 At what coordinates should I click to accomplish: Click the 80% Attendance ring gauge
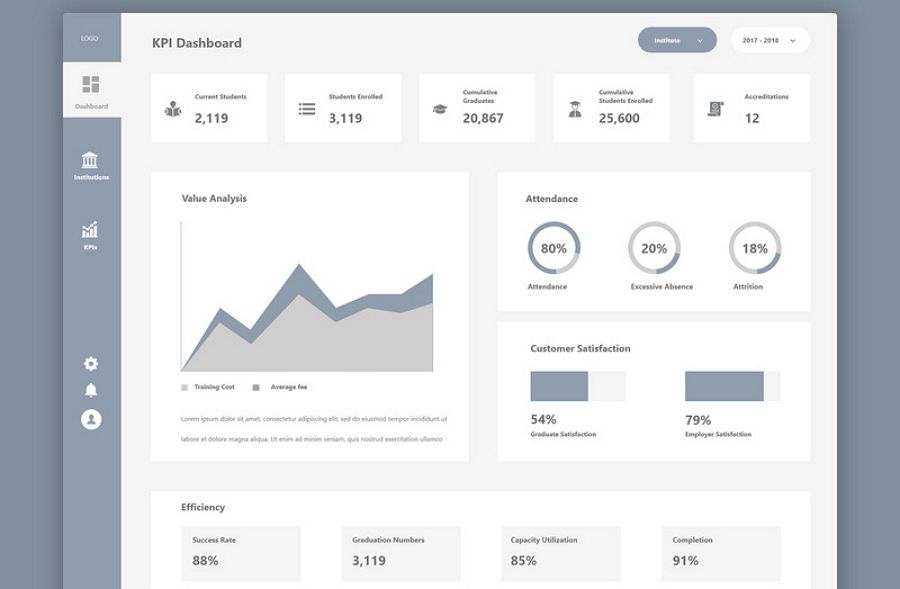(554, 248)
